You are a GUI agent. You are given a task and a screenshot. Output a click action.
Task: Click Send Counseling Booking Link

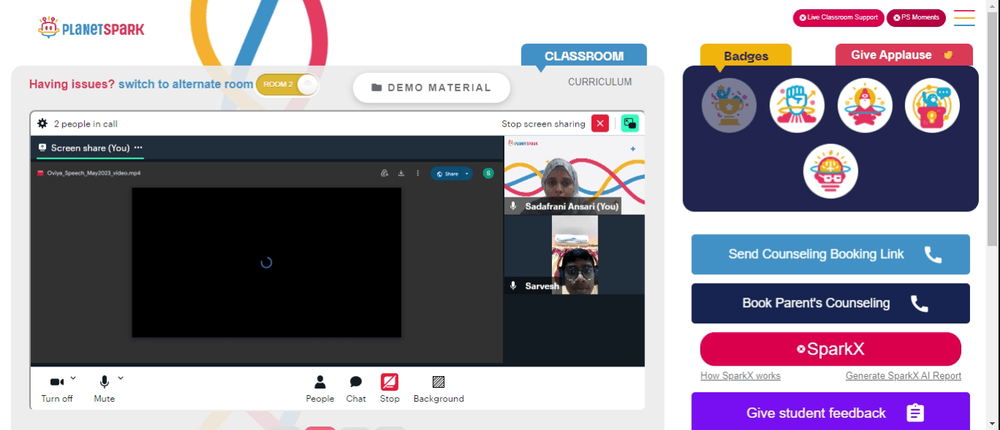pyautogui.click(x=830, y=254)
